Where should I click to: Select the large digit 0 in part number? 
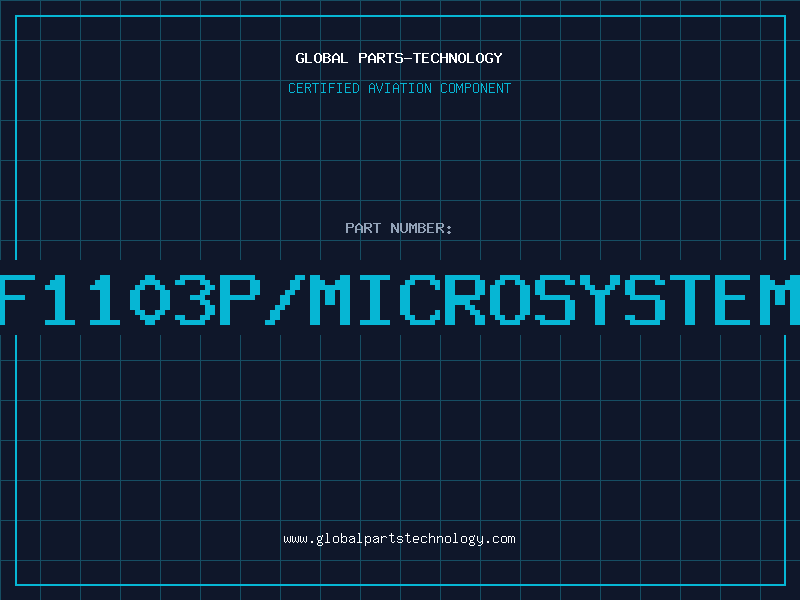[x=149, y=300]
